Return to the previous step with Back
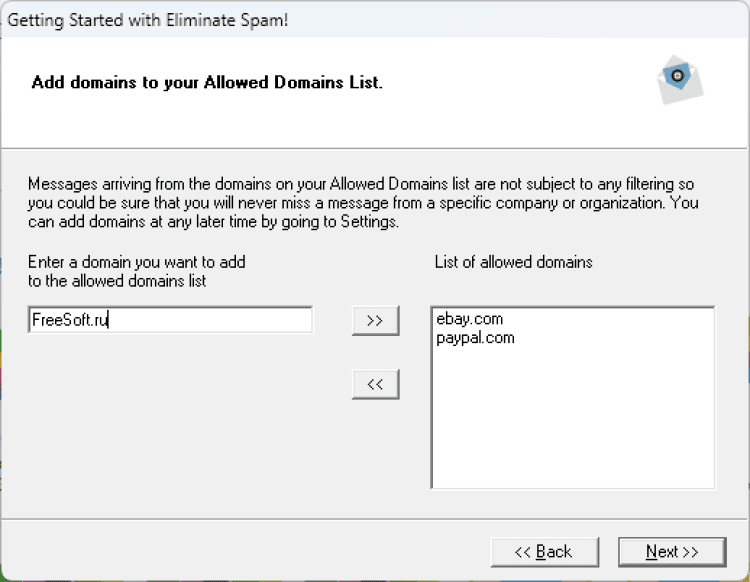The height and width of the screenshot is (582, 750). [x=543, y=551]
